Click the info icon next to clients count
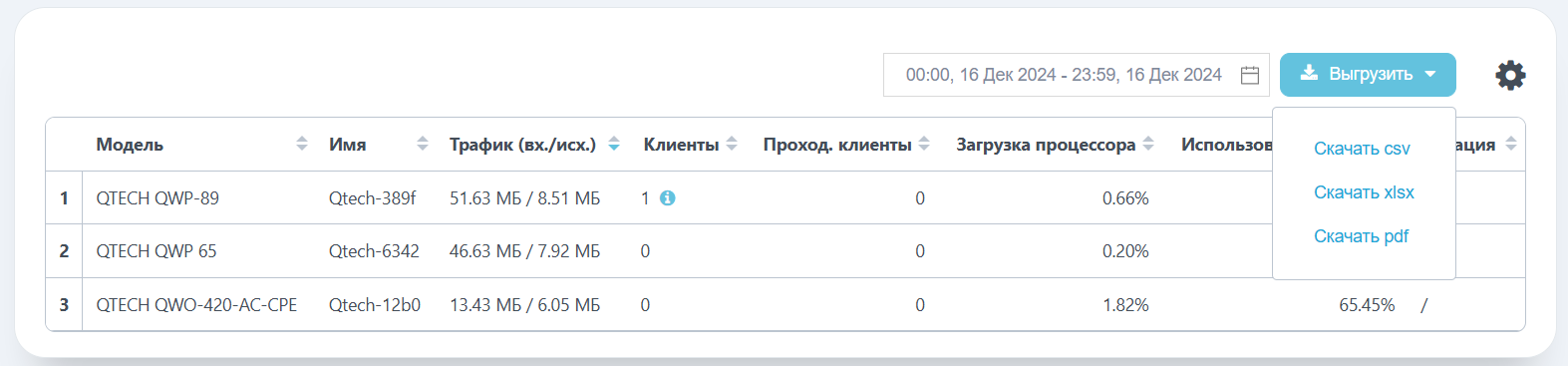The image size is (1568, 366). pos(668,197)
